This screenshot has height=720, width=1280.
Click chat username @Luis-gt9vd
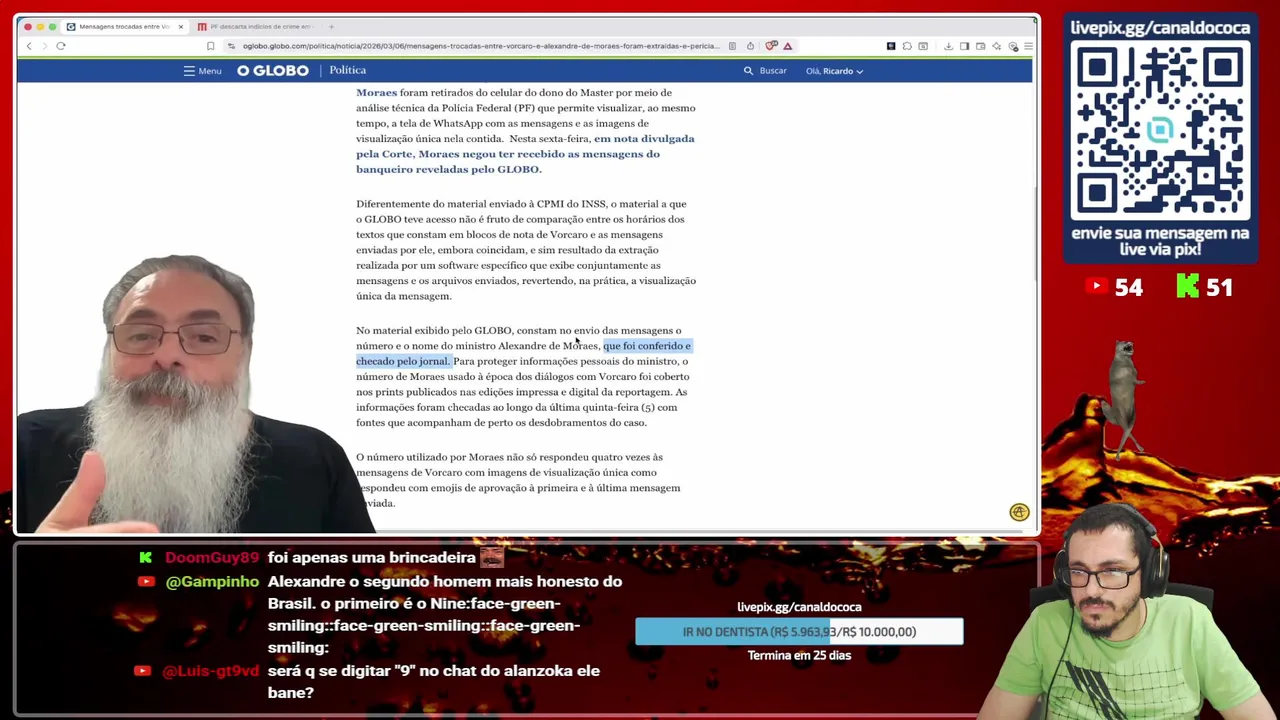tap(212, 671)
